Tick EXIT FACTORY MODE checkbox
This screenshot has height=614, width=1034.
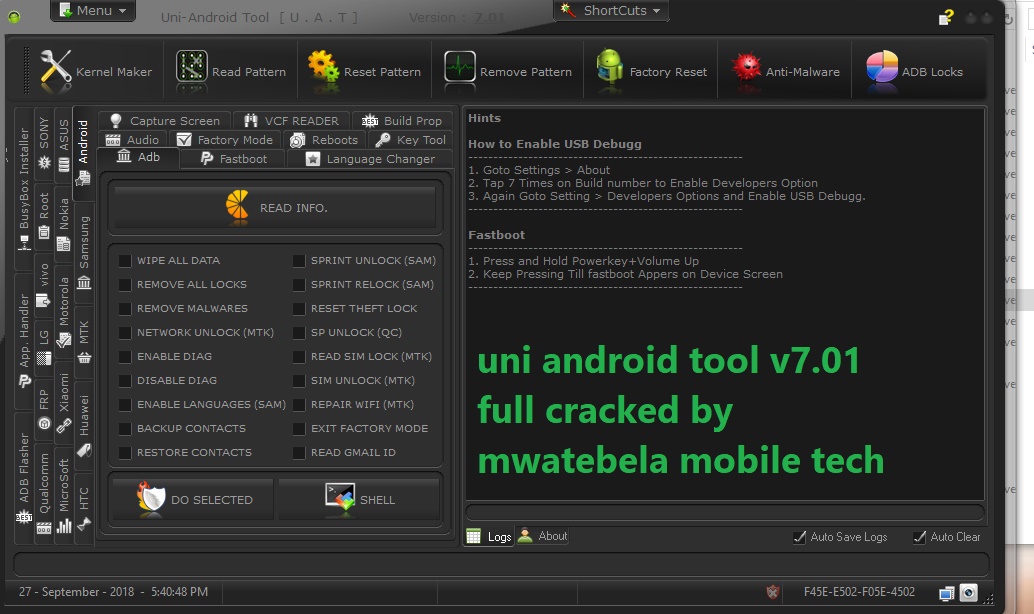[299, 429]
